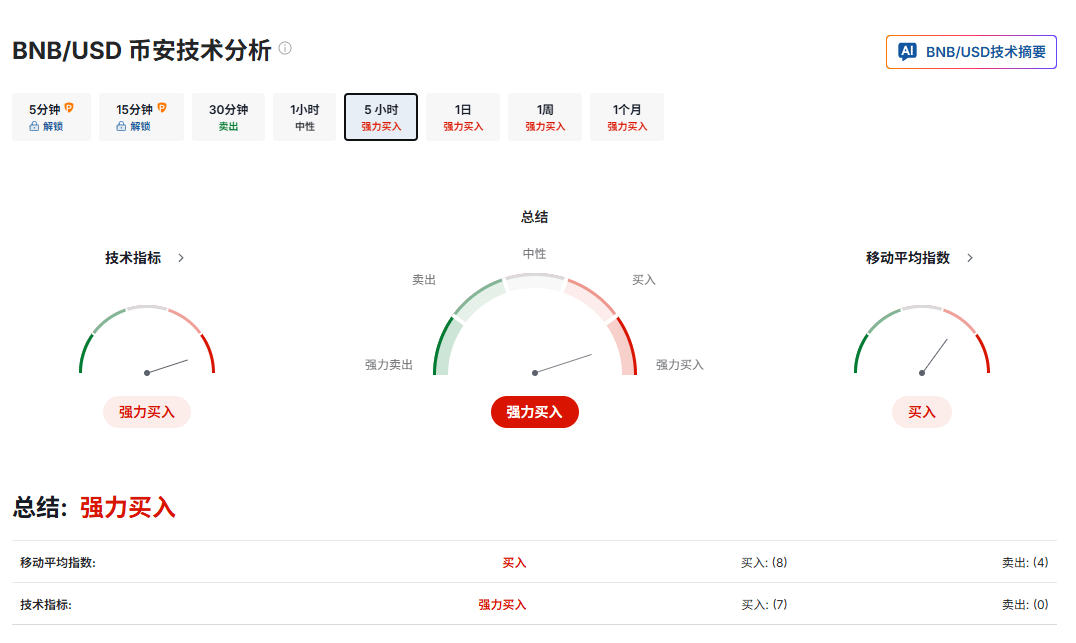Switch to the 1小时 timeframe tab
Image resolution: width=1076 pixels, height=643 pixels.
tap(305, 117)
